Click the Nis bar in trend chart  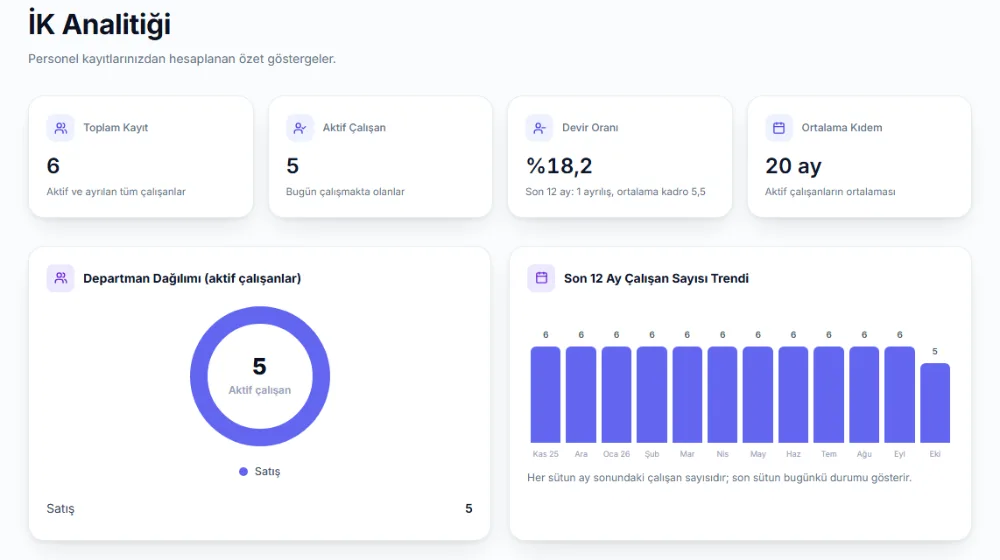coord(723,395)
